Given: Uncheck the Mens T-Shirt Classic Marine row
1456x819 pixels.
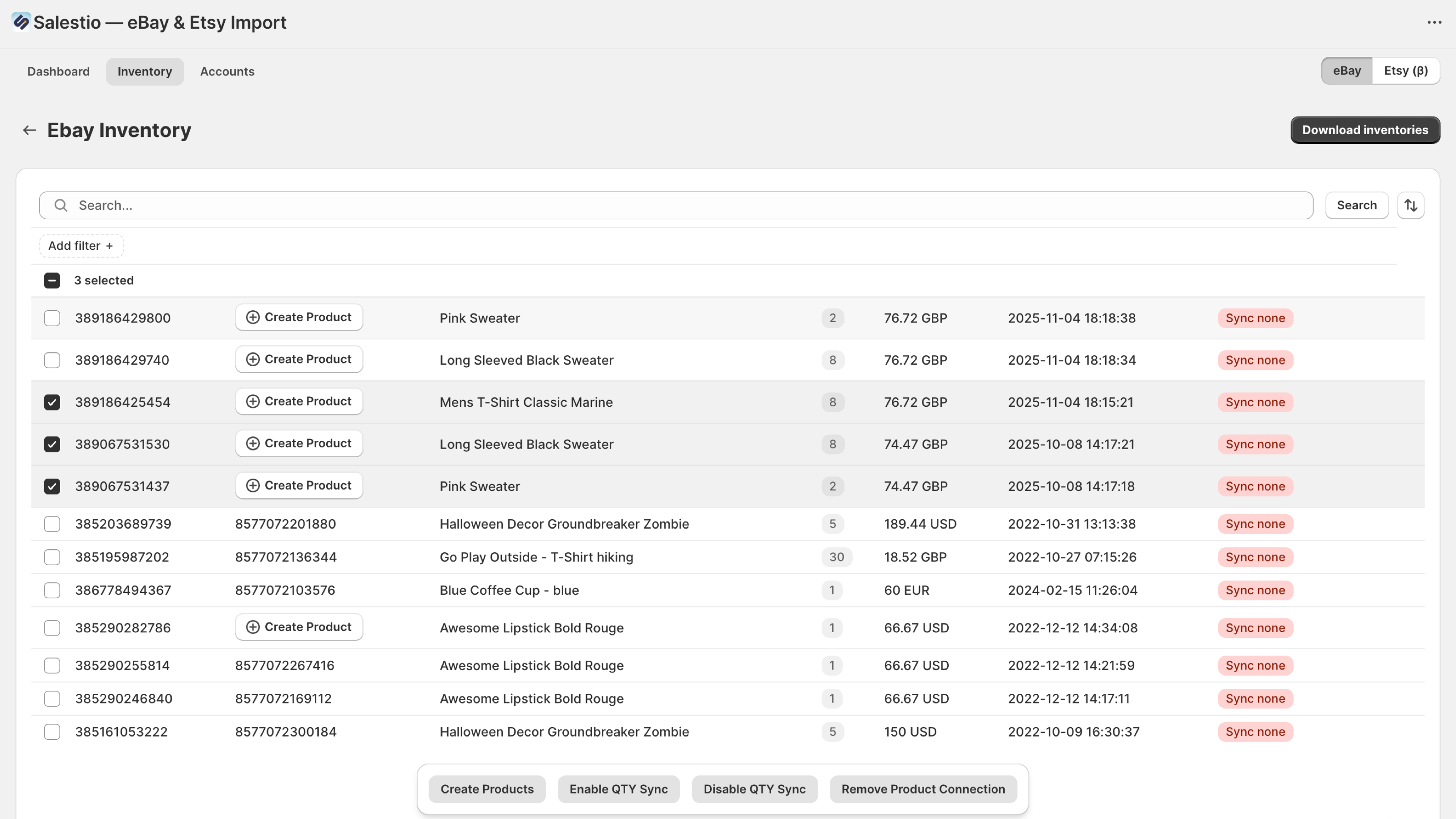Looking at the screenshot, I should pos(52,402).
